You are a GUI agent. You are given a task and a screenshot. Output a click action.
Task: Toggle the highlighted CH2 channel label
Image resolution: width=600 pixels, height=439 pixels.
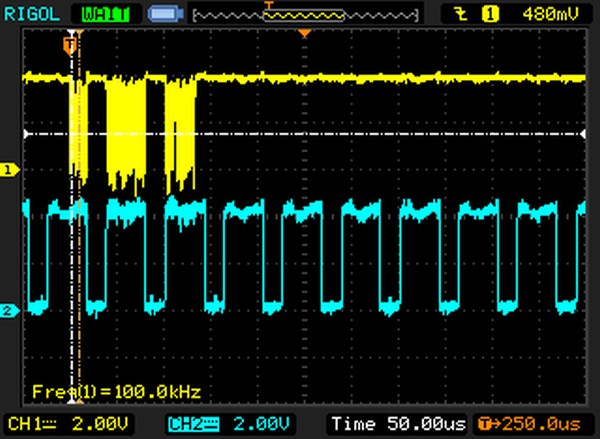186,424
